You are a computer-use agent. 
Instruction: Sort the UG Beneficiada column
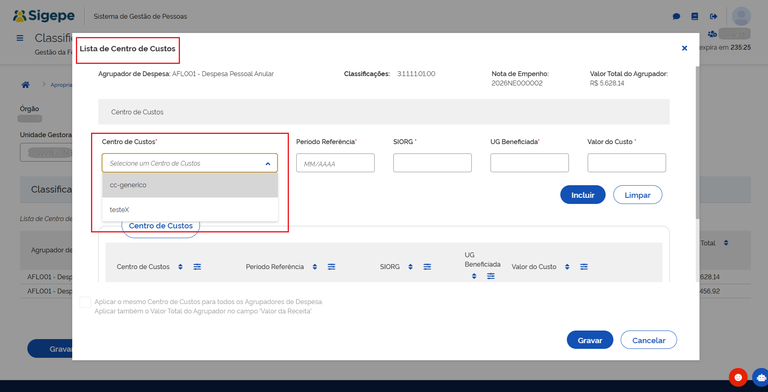point(474,276)
